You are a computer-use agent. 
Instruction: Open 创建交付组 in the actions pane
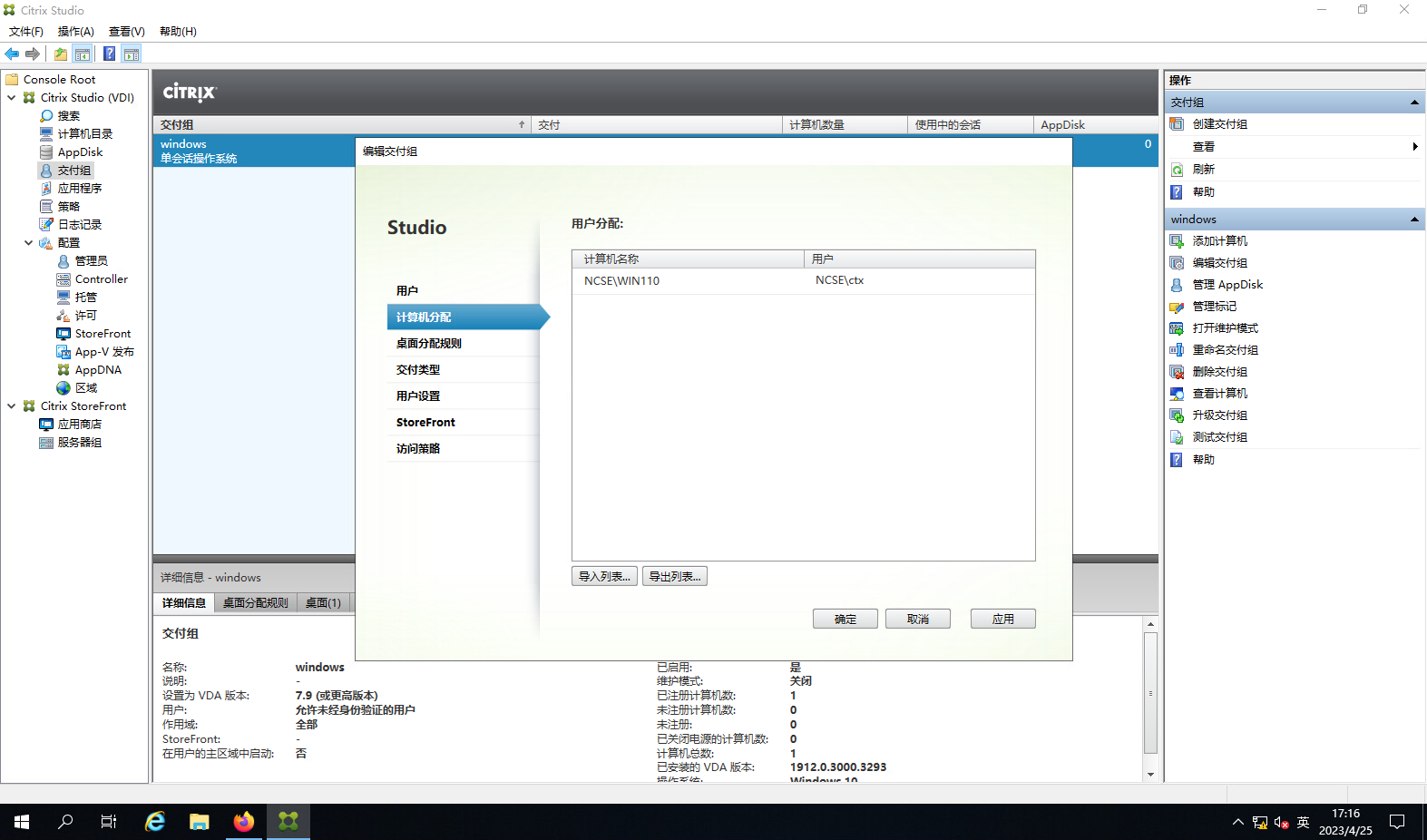pyautogui.click(x=1219, y=124)
